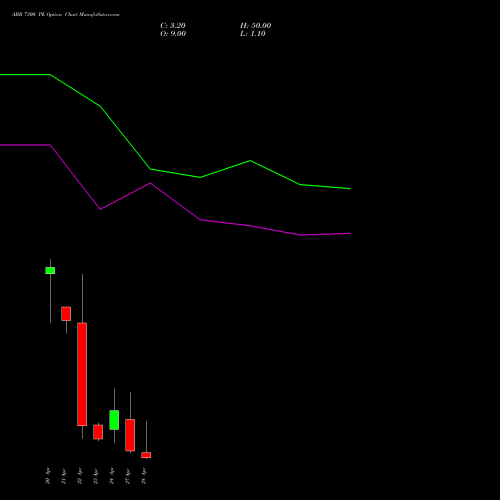Click the high value "H: 50.00"

[256, 25]
